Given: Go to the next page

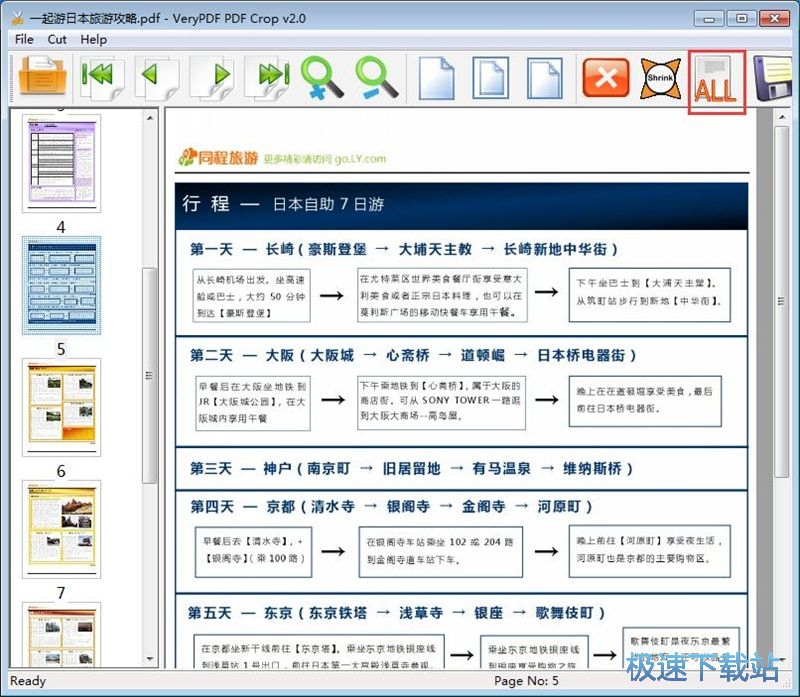Looking at the screenshot, I should tap(212, 77).
